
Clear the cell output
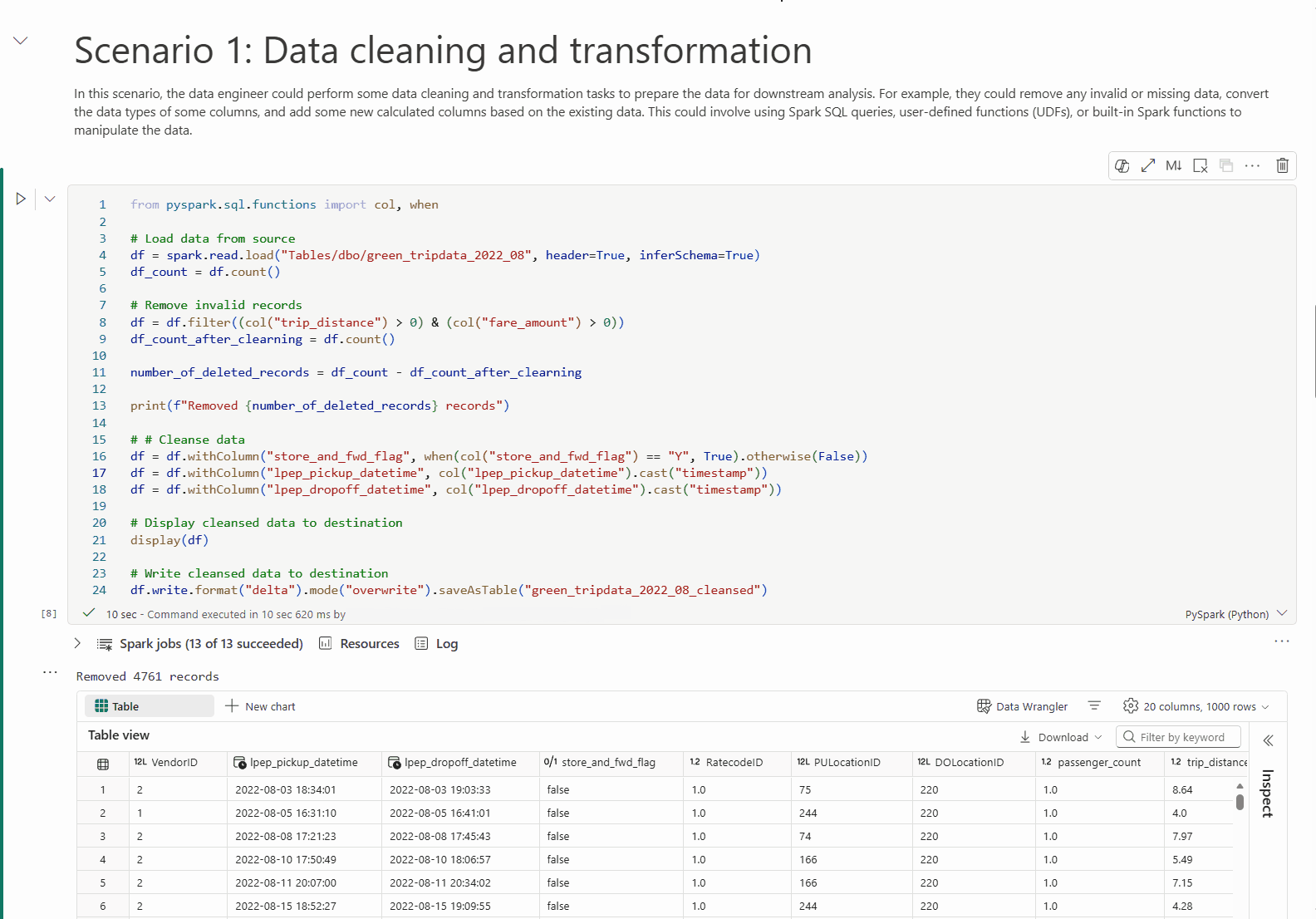[x=1200, y=165]
